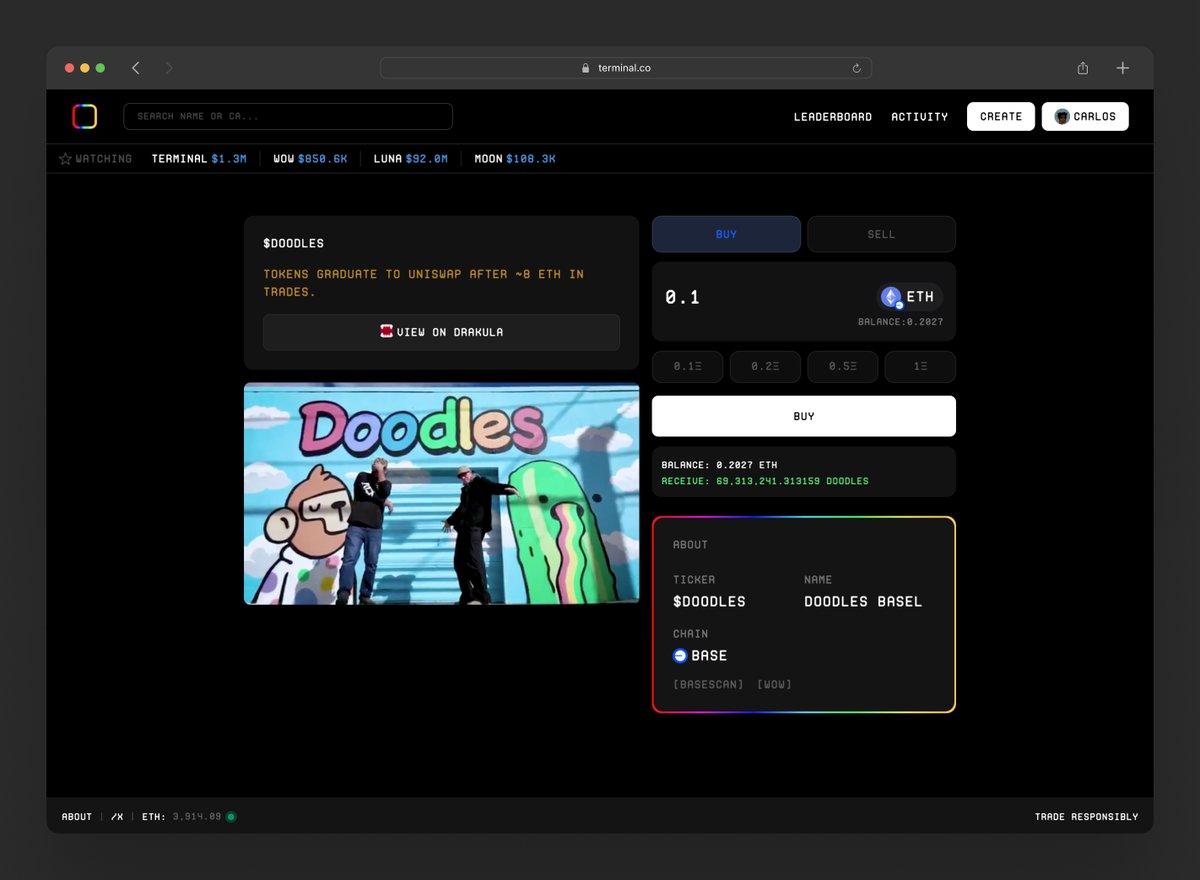Image resolution: width=1200 pixels, height=880 pixels.
Task: Go forward with browser forward arrow
Action: pyautogui.click(x=169, y=68)
